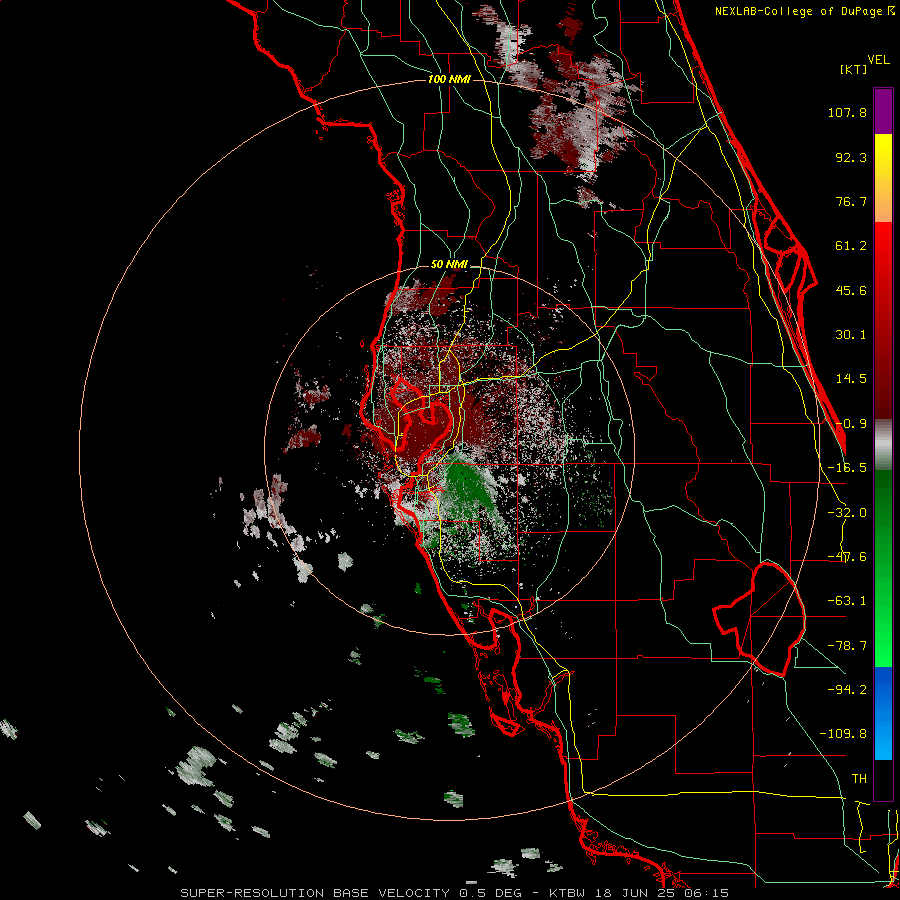The height and width of the screenshot is (900, 900).
Task: Select the 61.2 scale value
Action: [851, 246]
